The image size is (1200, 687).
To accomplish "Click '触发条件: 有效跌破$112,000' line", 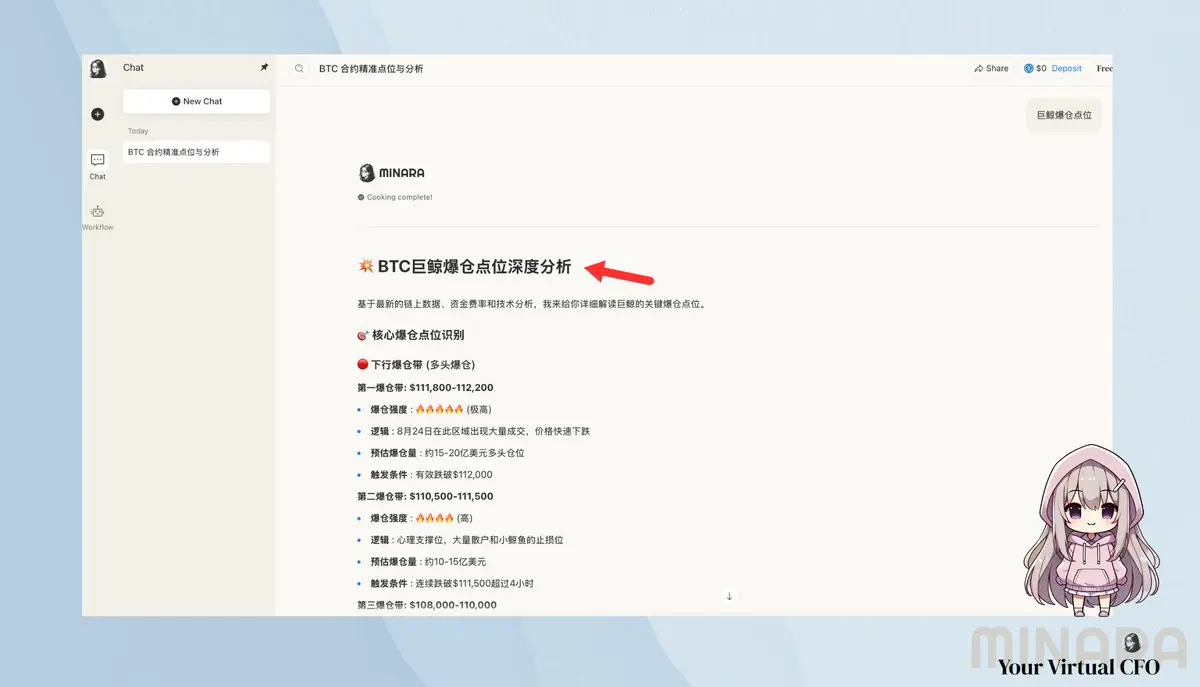I will click(x=431, y=475).
